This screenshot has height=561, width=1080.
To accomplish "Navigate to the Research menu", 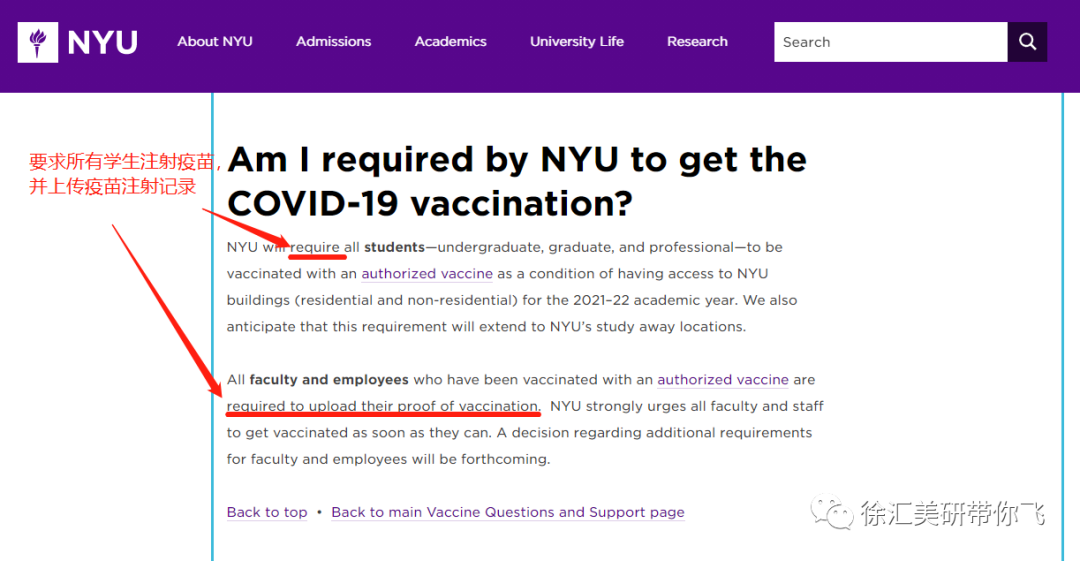I will click(697, 42).
